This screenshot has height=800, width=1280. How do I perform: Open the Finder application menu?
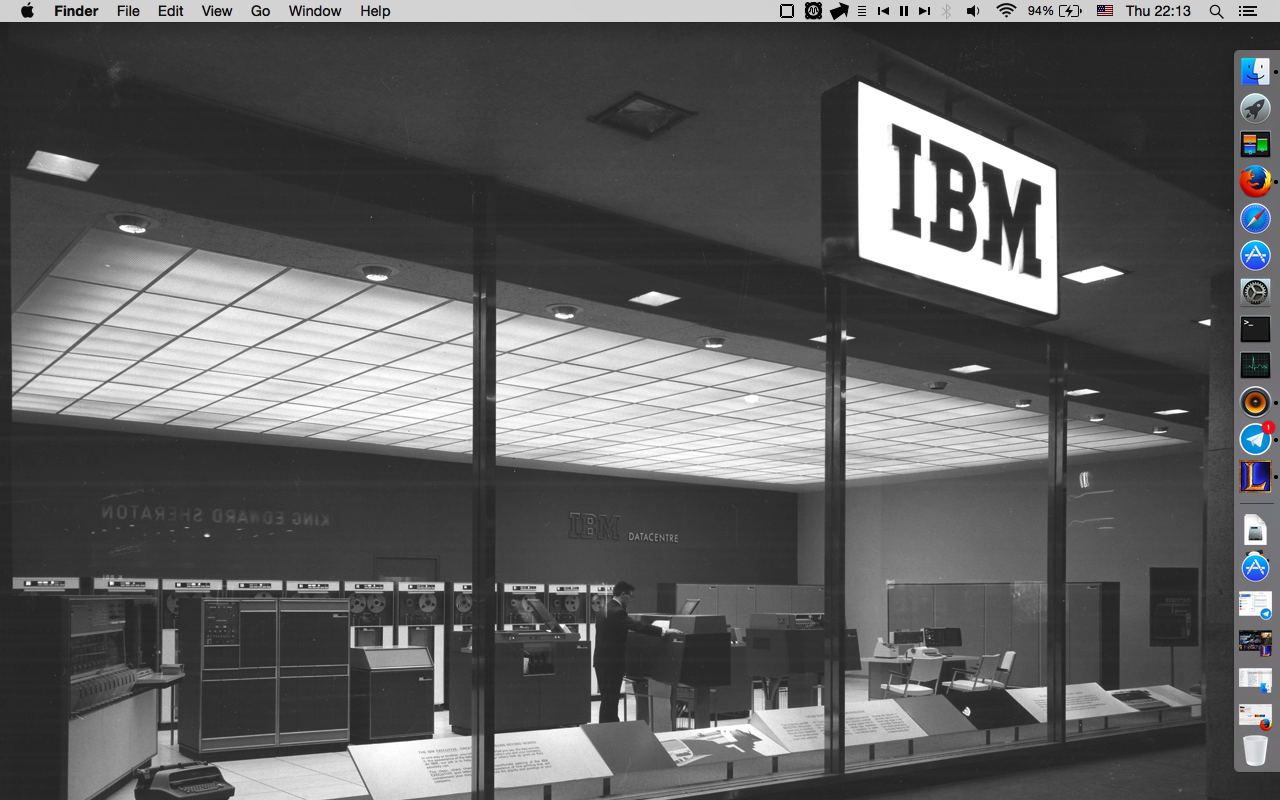tap(76, 11)
